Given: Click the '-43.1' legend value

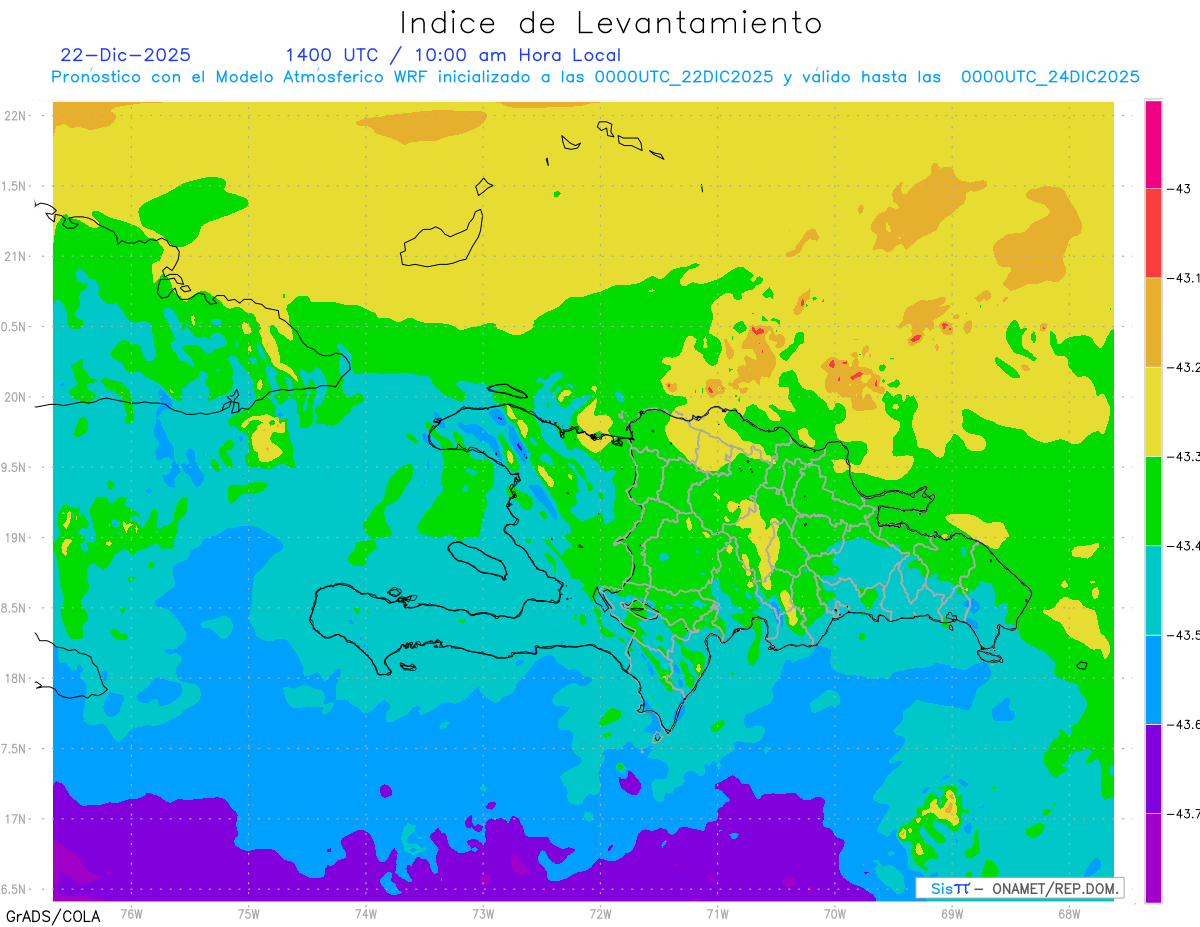Looking at the screenshot, I should (1183, 278).
